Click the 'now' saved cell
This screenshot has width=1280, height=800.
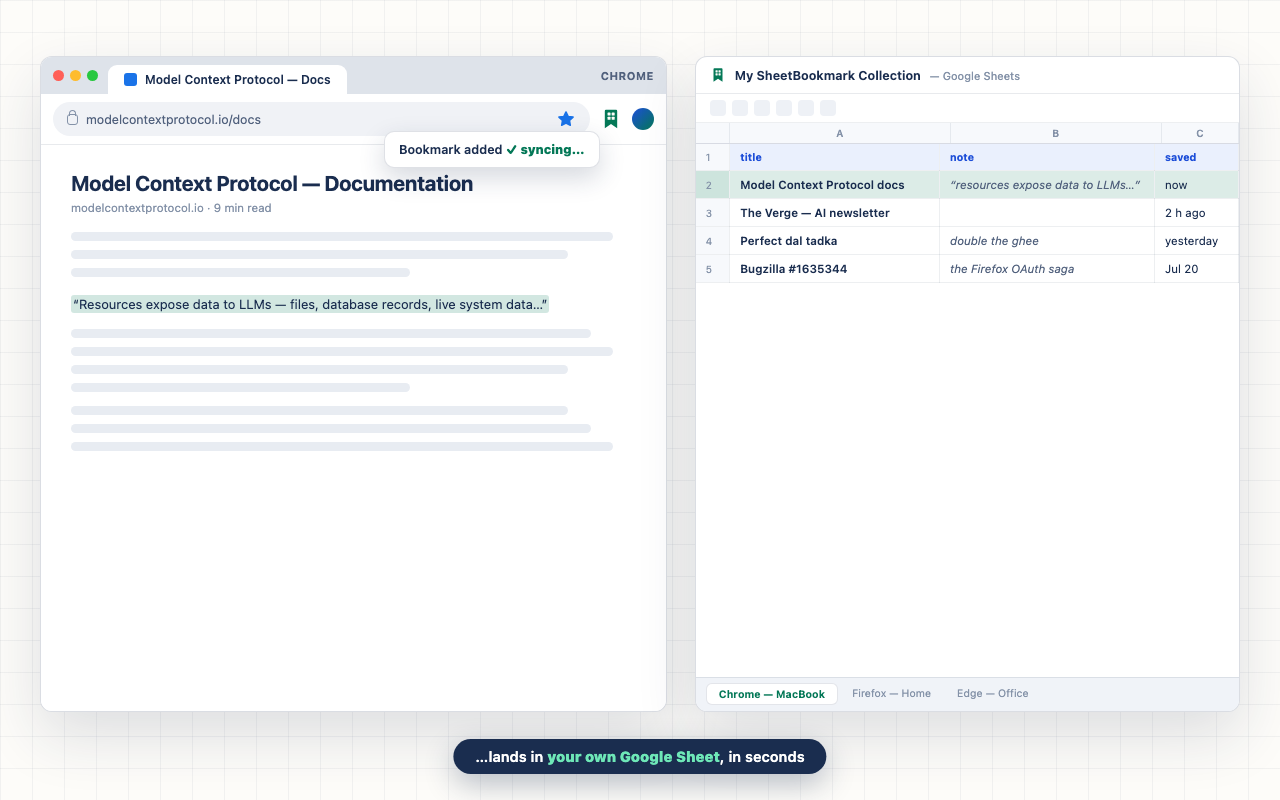coord(1196,185)
